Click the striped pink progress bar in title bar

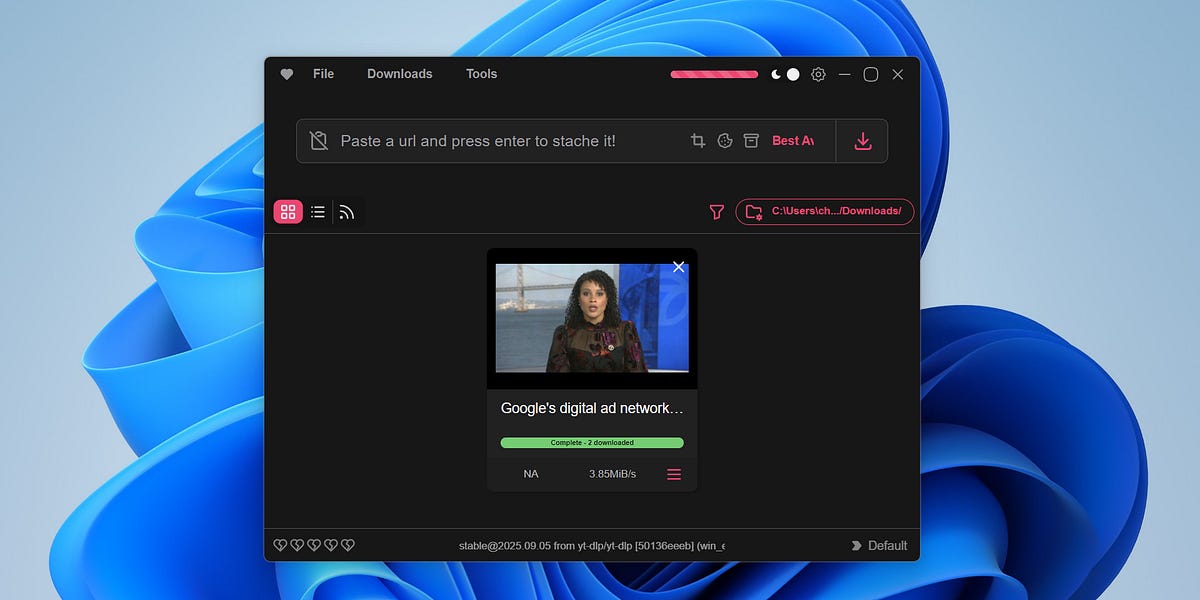pyautogui.click(x=714, y=74)
